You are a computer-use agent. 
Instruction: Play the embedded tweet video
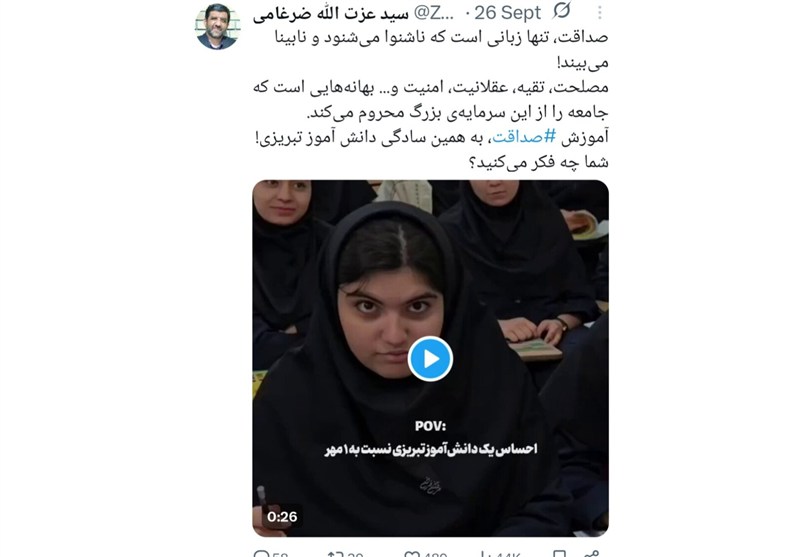coord(430,359)
